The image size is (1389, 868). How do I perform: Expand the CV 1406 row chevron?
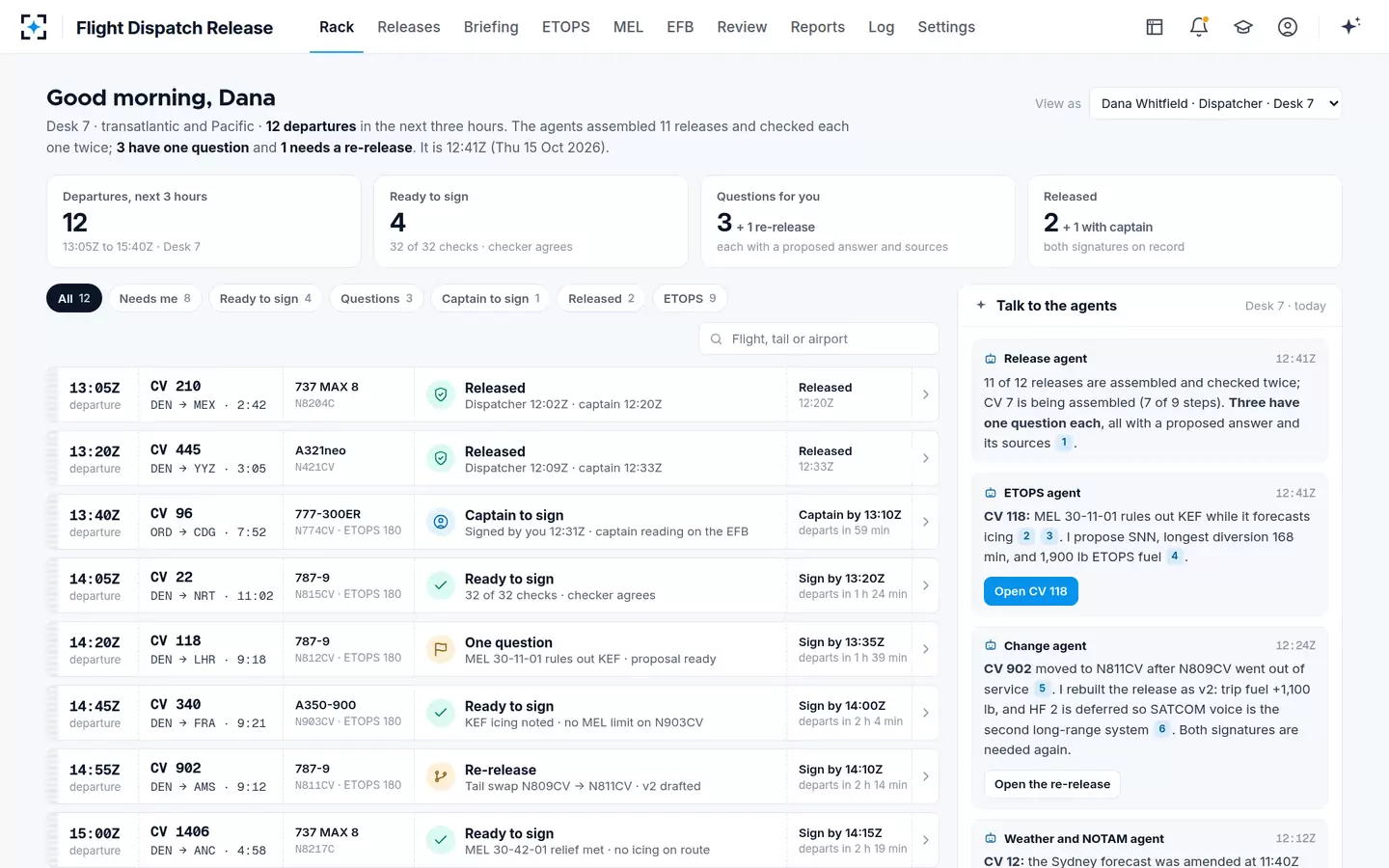coord(925,840)
